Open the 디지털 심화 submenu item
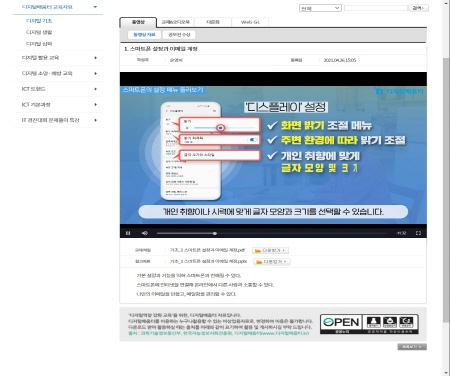Screen dimensions: 450x376 (x=39, y=44)
